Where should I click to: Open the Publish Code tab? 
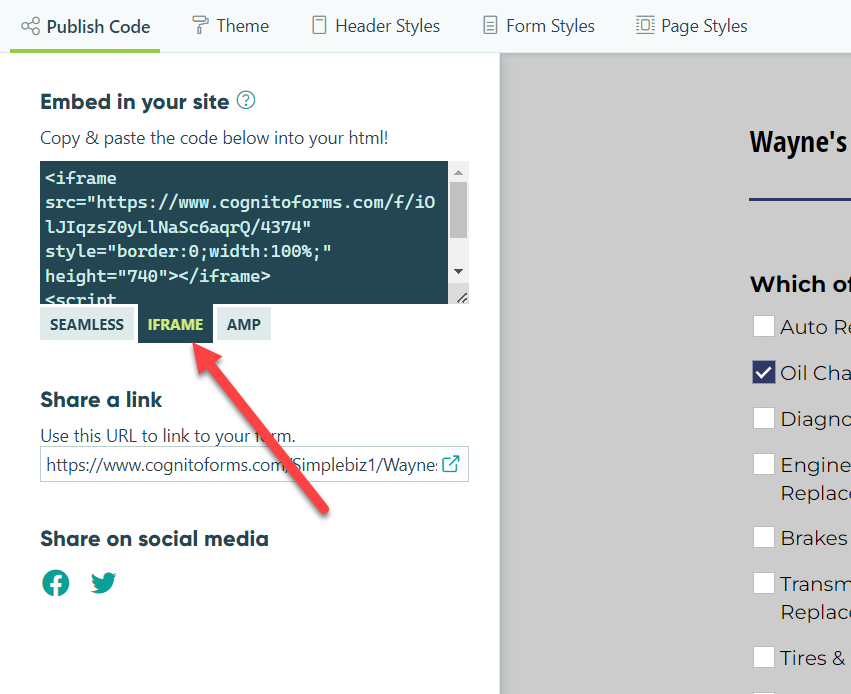pos(85,26)
